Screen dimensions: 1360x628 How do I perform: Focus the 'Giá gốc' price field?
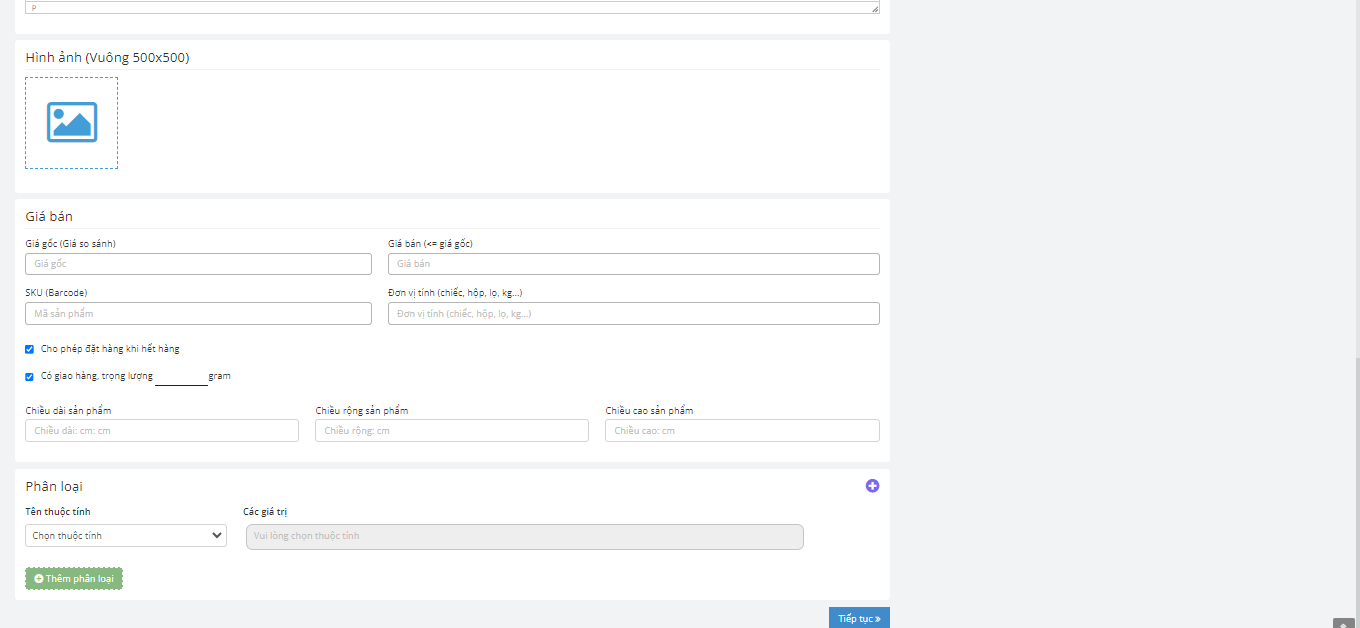pyautogui.click(x=198, y=264)
